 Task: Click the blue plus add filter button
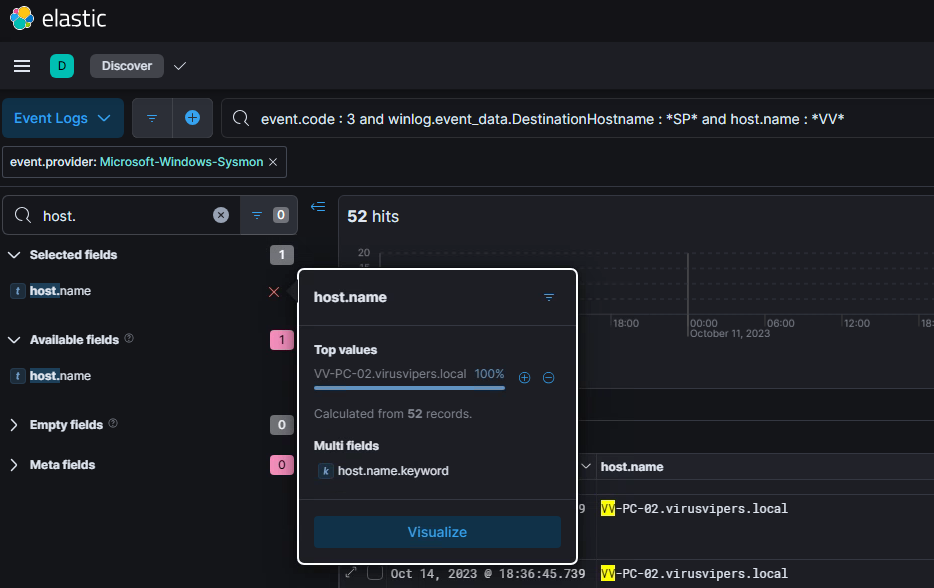[x=192, y=118]
